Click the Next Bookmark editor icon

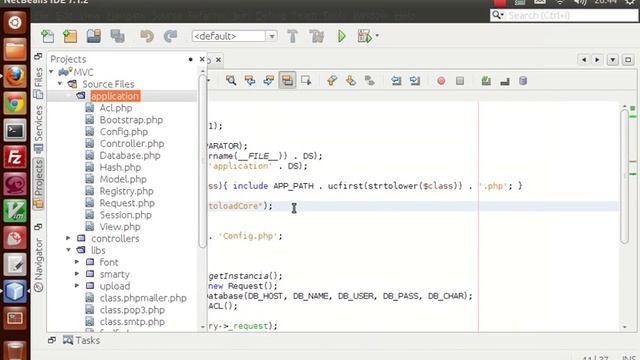(x=351, y=80)
